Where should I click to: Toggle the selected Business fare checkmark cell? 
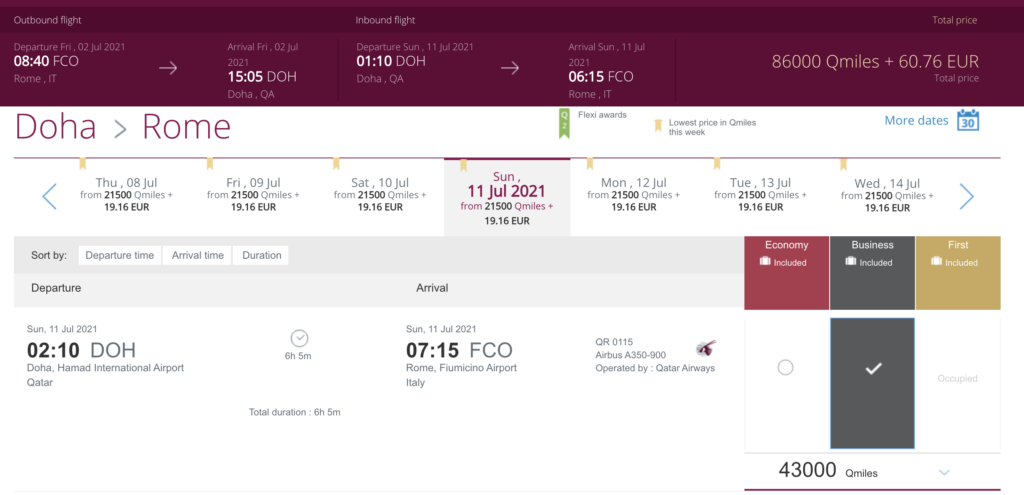coord(872,383)
